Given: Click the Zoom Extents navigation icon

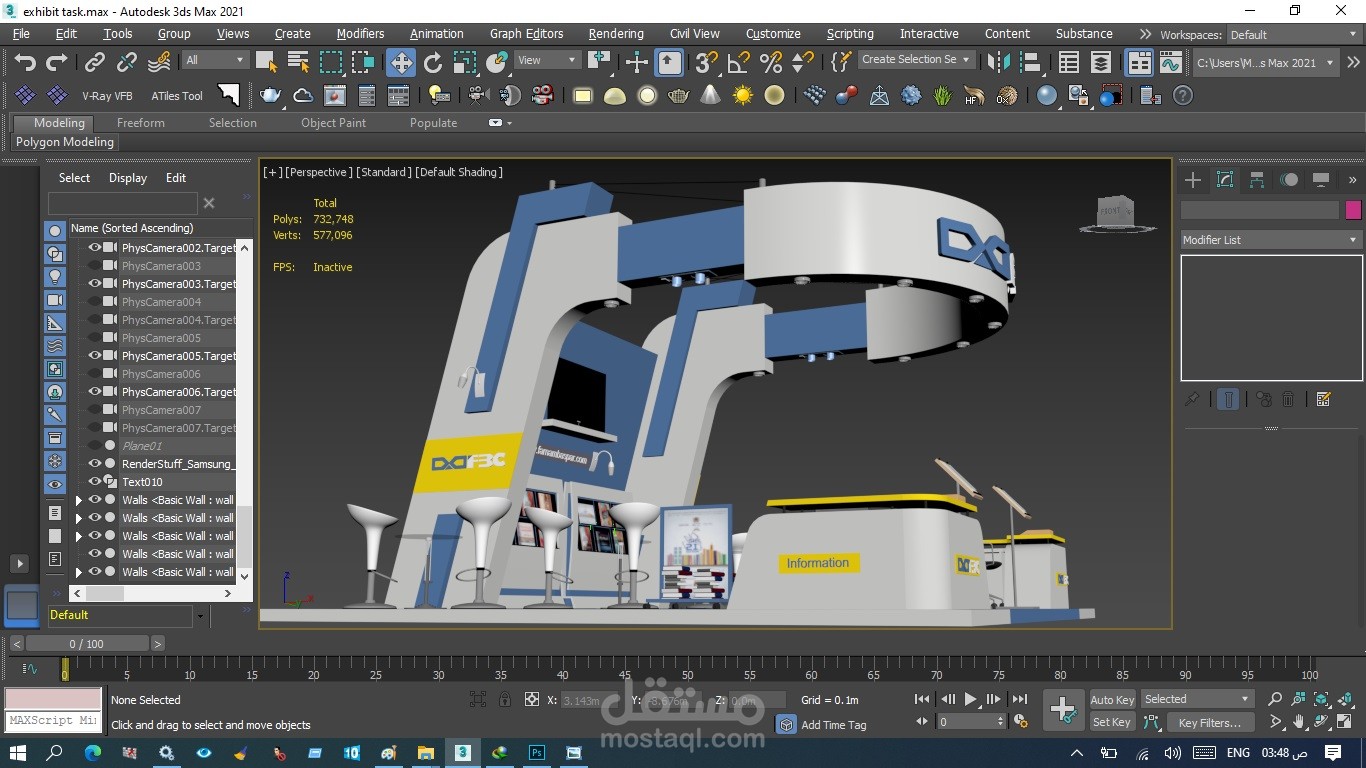Looking at the screenshot, I should pos(1321,700).
